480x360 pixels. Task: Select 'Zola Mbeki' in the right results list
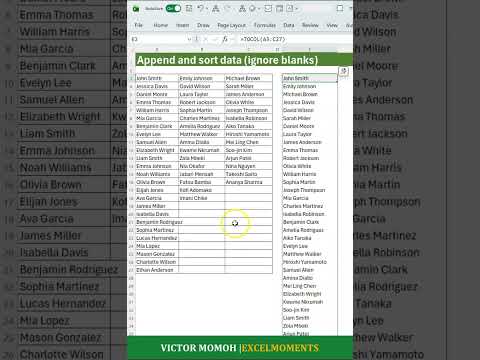coord(310,326)
